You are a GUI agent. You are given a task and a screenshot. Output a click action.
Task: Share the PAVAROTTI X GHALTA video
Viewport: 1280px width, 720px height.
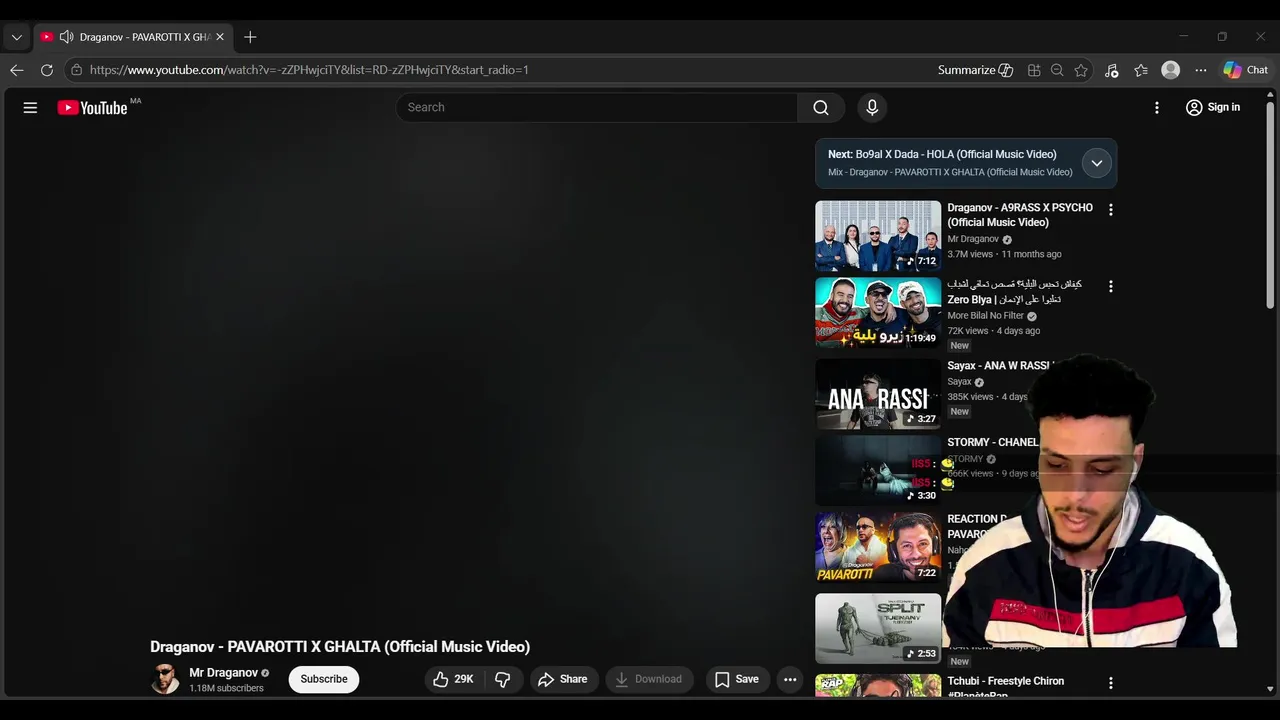coord(563,679)
